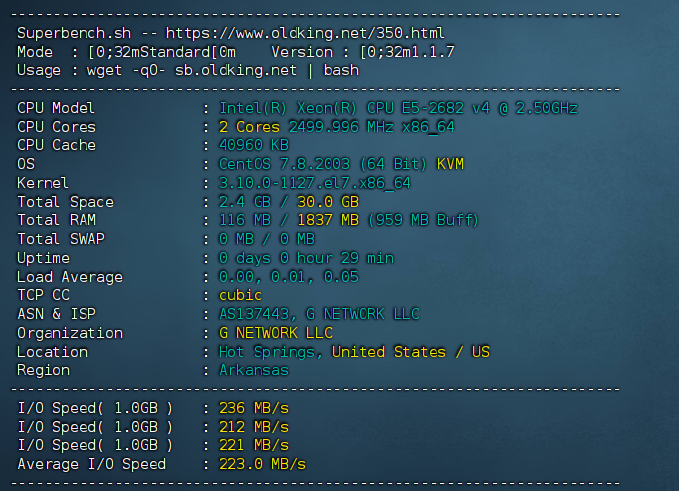Click the Intel(R) Xeon(R) CPU E5-2682 value
This screenshot has height=491, width=679.
(398, 108)
